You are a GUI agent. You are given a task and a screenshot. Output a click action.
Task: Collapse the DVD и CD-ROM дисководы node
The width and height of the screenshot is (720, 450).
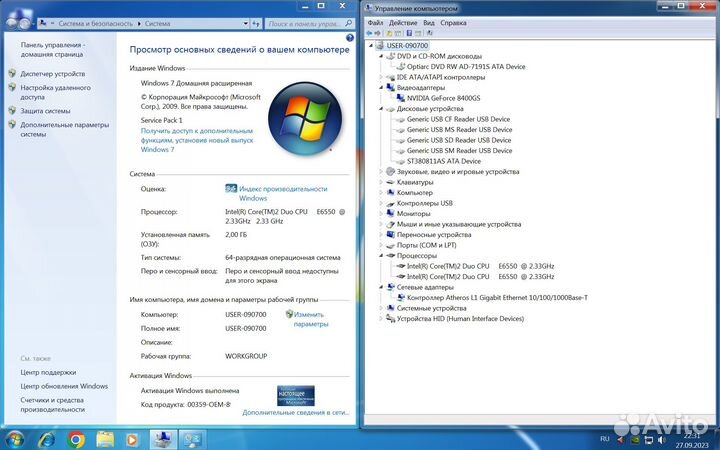pos(381,56)
